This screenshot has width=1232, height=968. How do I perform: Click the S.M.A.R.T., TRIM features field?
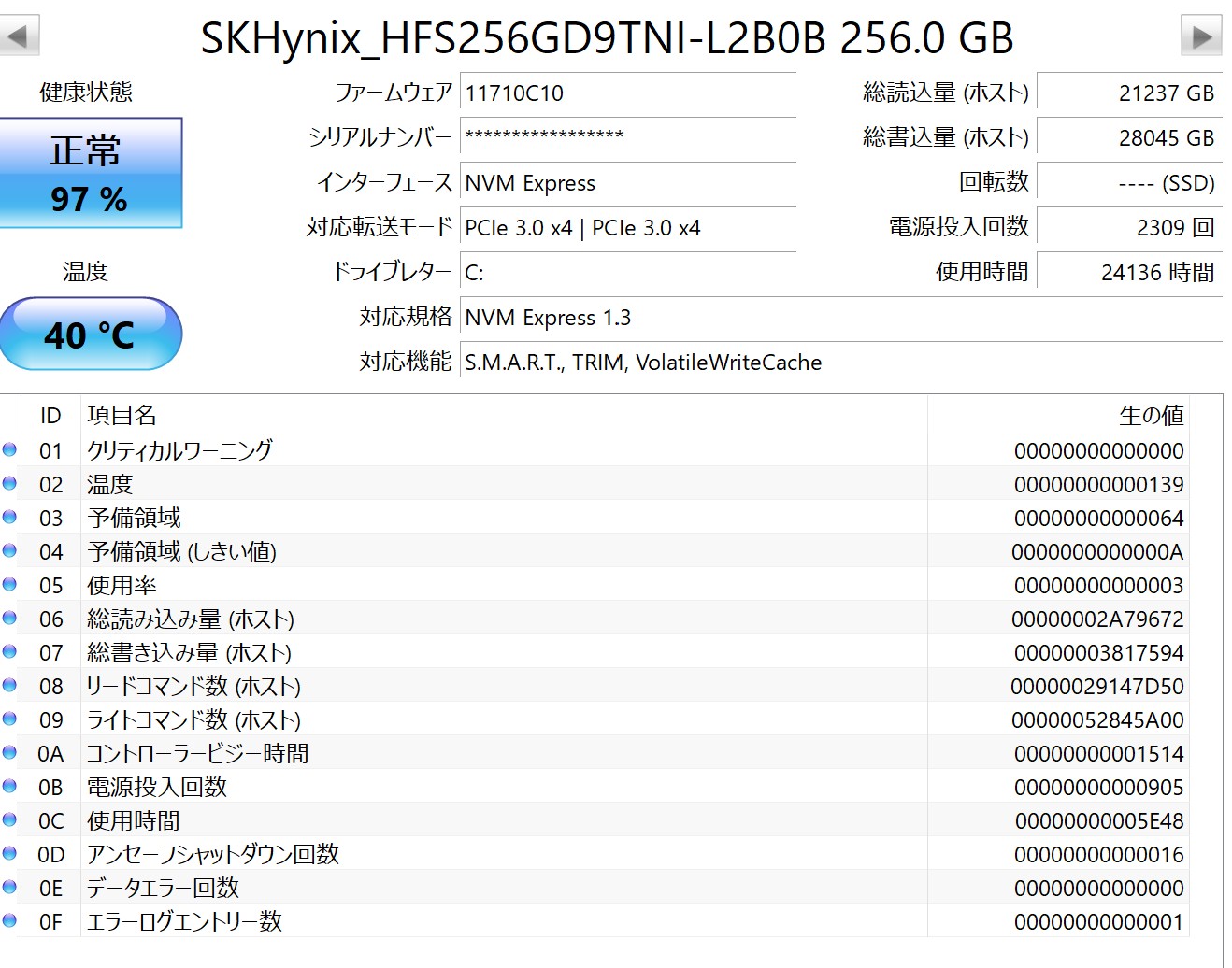pos(841,363)
